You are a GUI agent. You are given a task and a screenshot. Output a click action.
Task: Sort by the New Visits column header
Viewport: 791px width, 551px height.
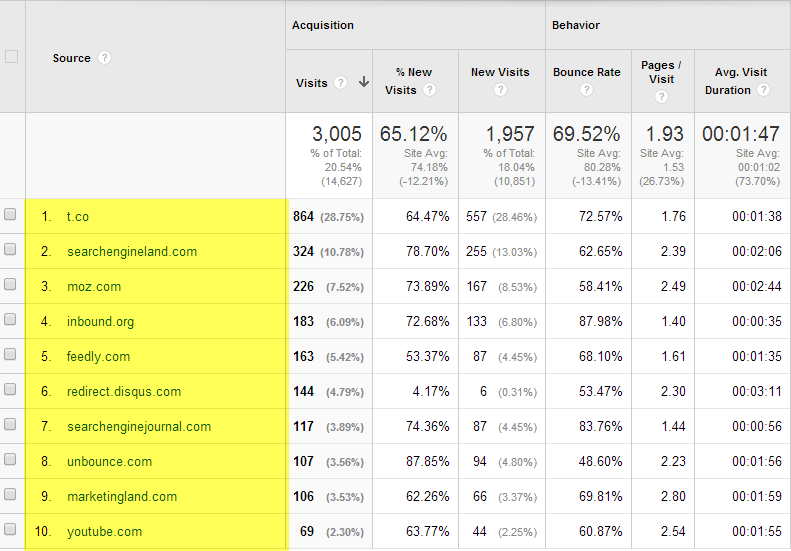(x=500, y=72)
